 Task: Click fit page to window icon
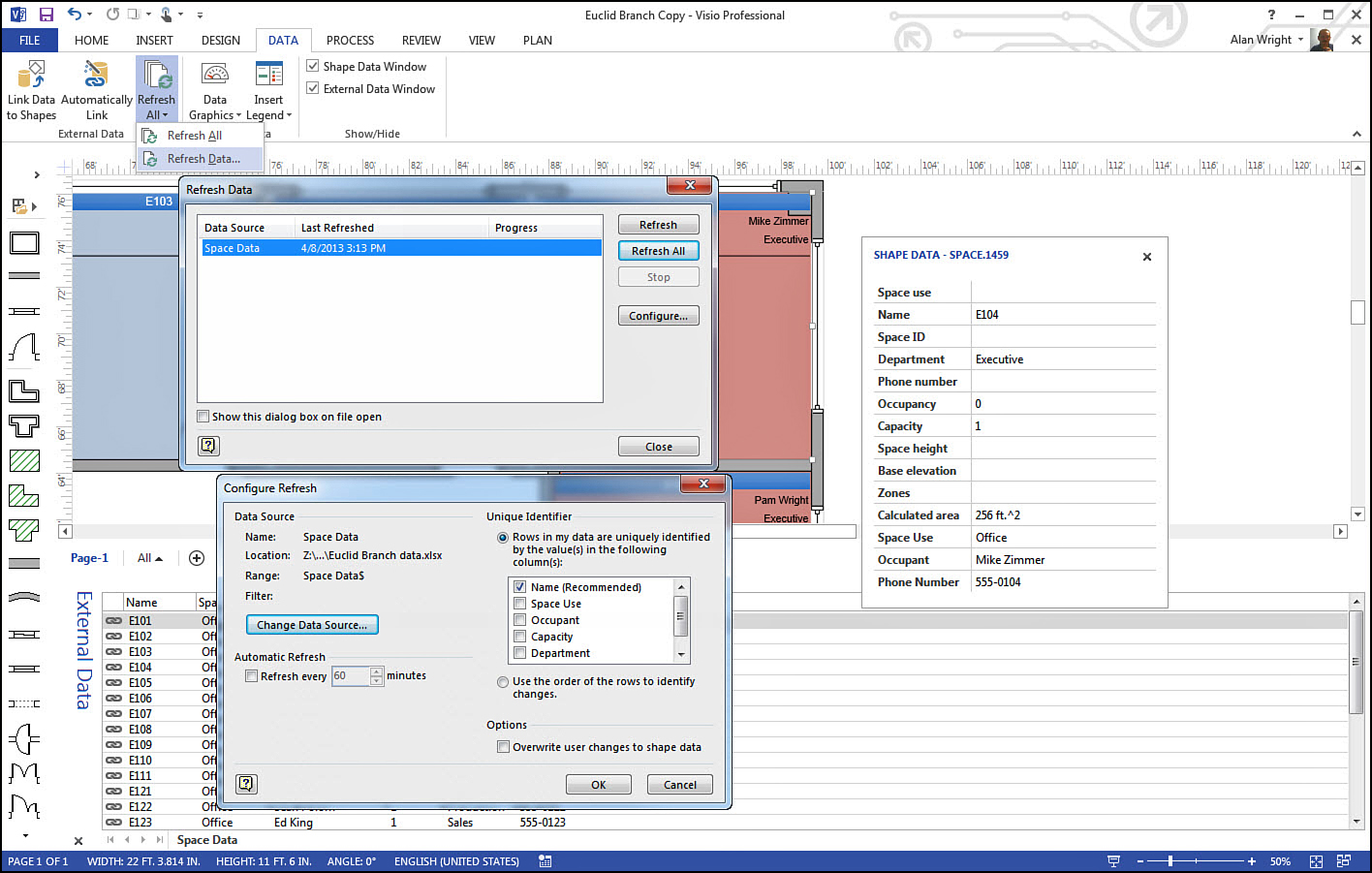tap(1316, 861)
